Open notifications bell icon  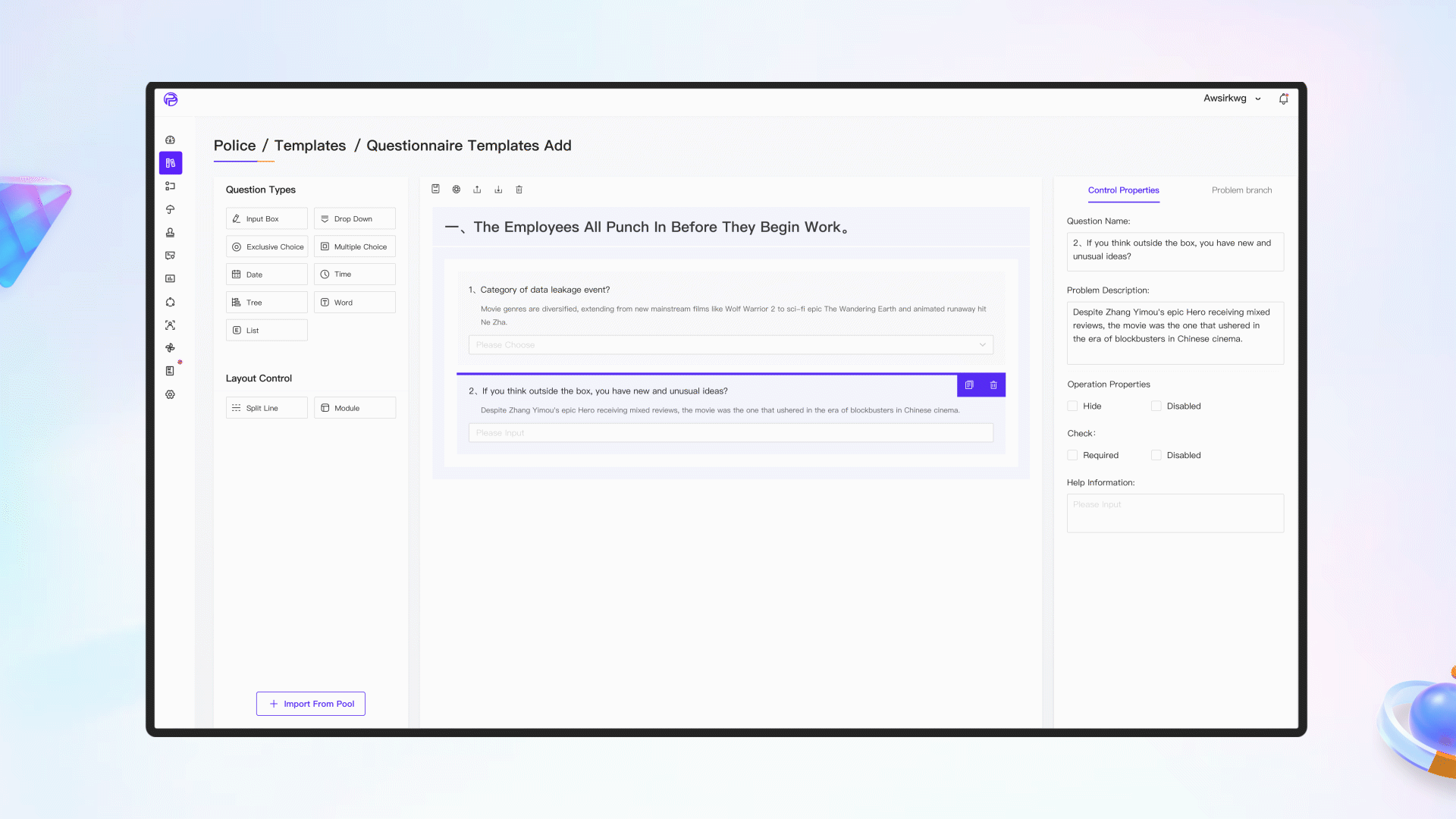[1283, 99]
